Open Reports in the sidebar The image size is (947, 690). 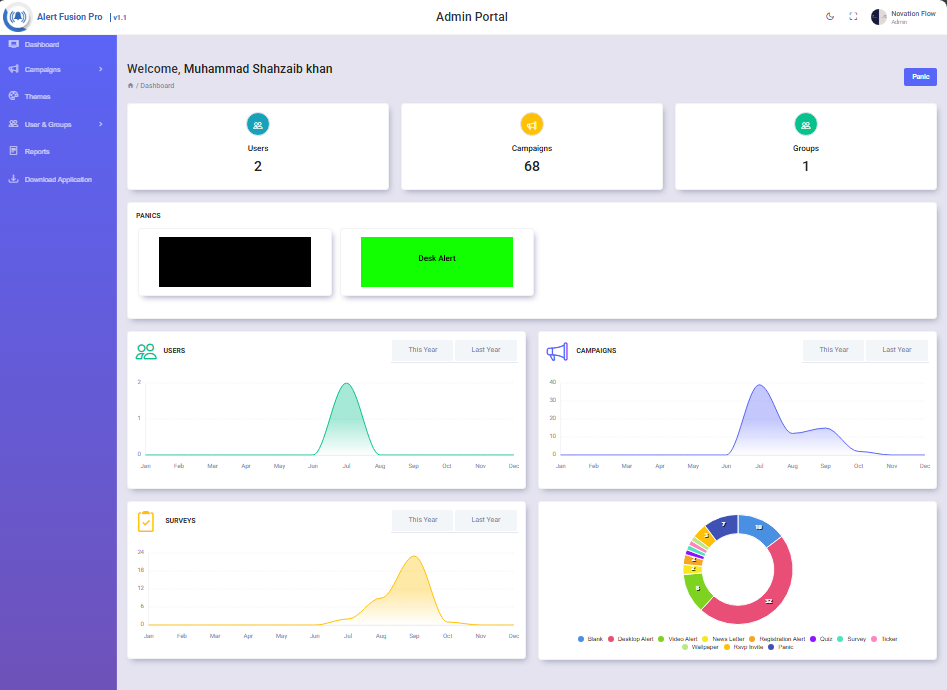(37, 152)
